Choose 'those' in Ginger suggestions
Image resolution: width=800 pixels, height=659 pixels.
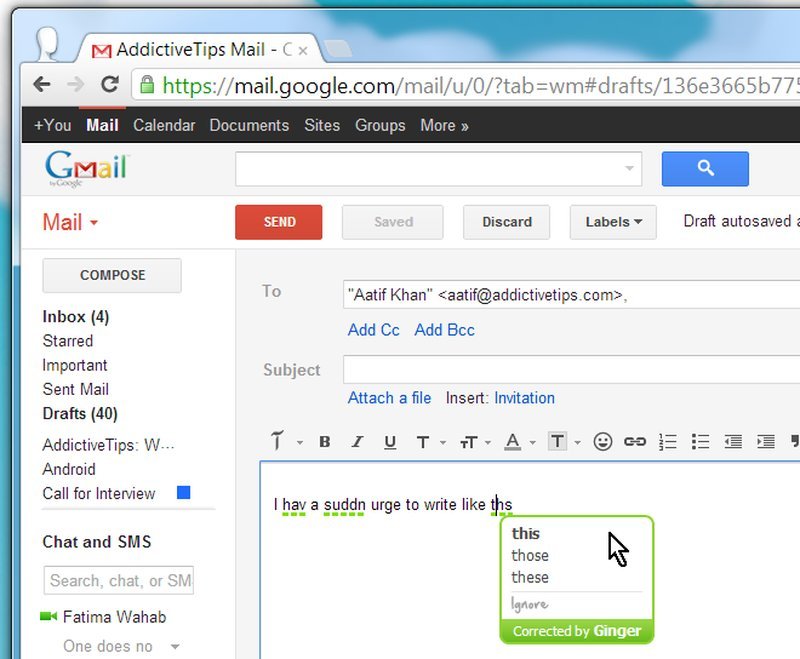[530, 555]
